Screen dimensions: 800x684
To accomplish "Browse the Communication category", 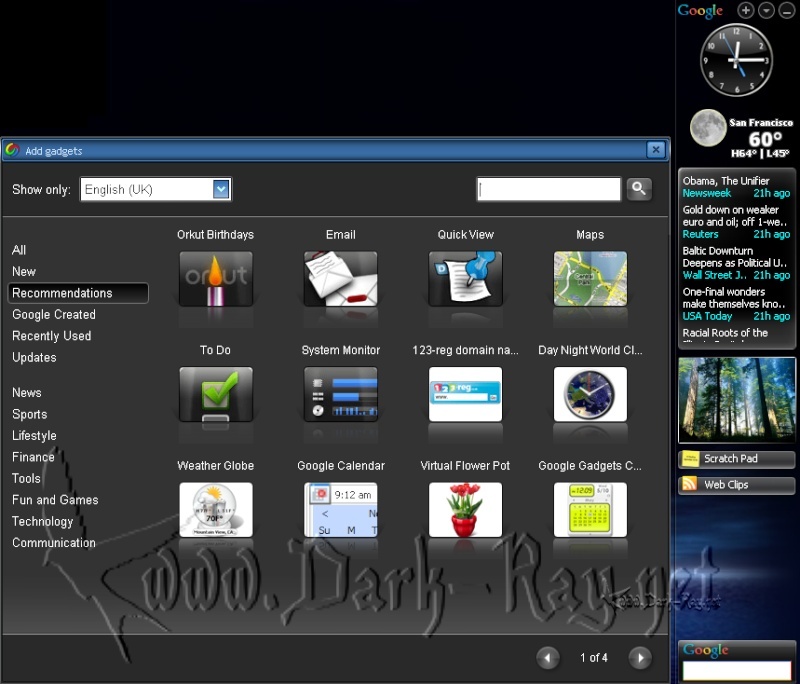I will tap(54, 543).
